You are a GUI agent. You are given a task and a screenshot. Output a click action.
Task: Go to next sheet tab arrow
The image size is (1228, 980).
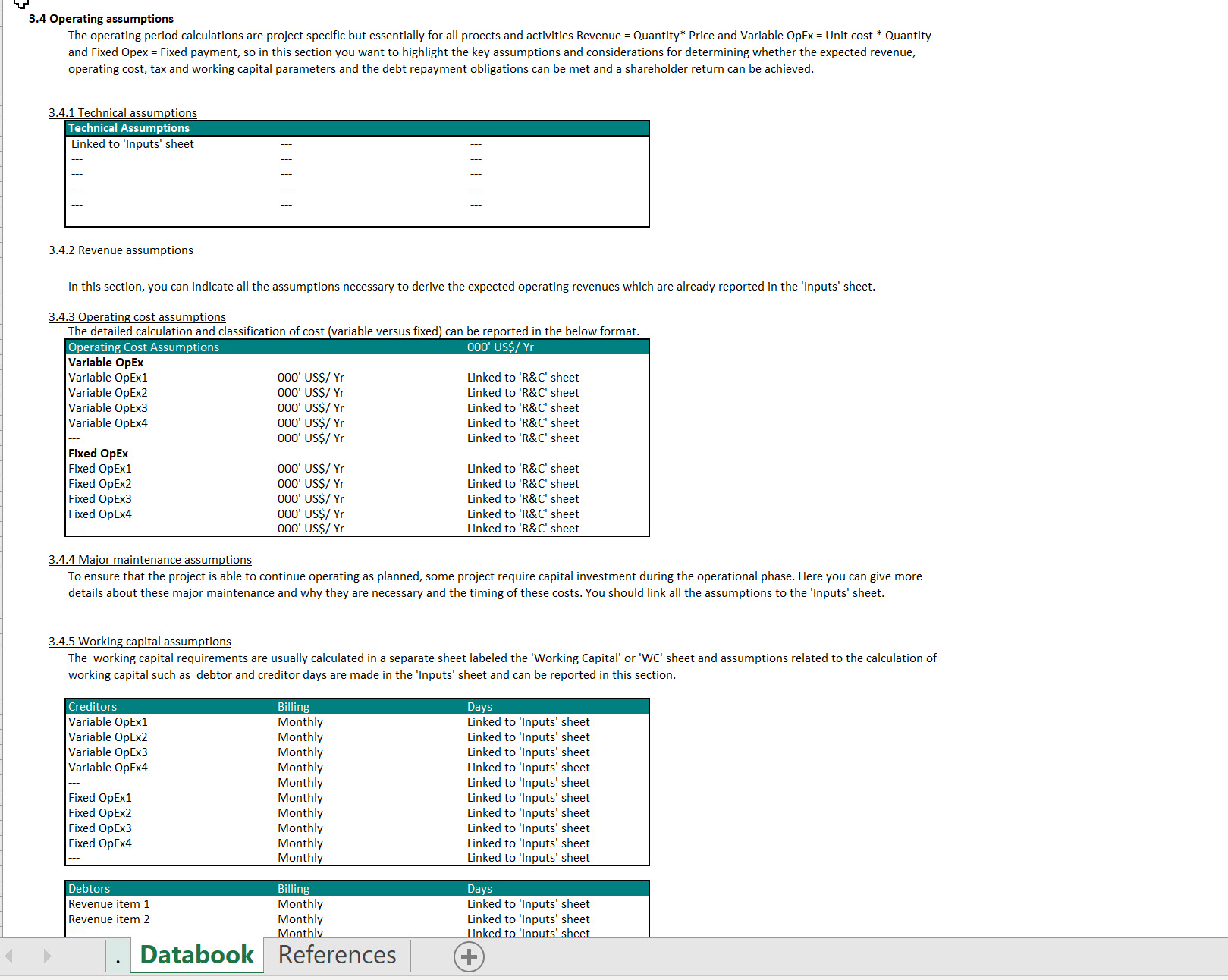pyautogui.click(x=47, y=956)
